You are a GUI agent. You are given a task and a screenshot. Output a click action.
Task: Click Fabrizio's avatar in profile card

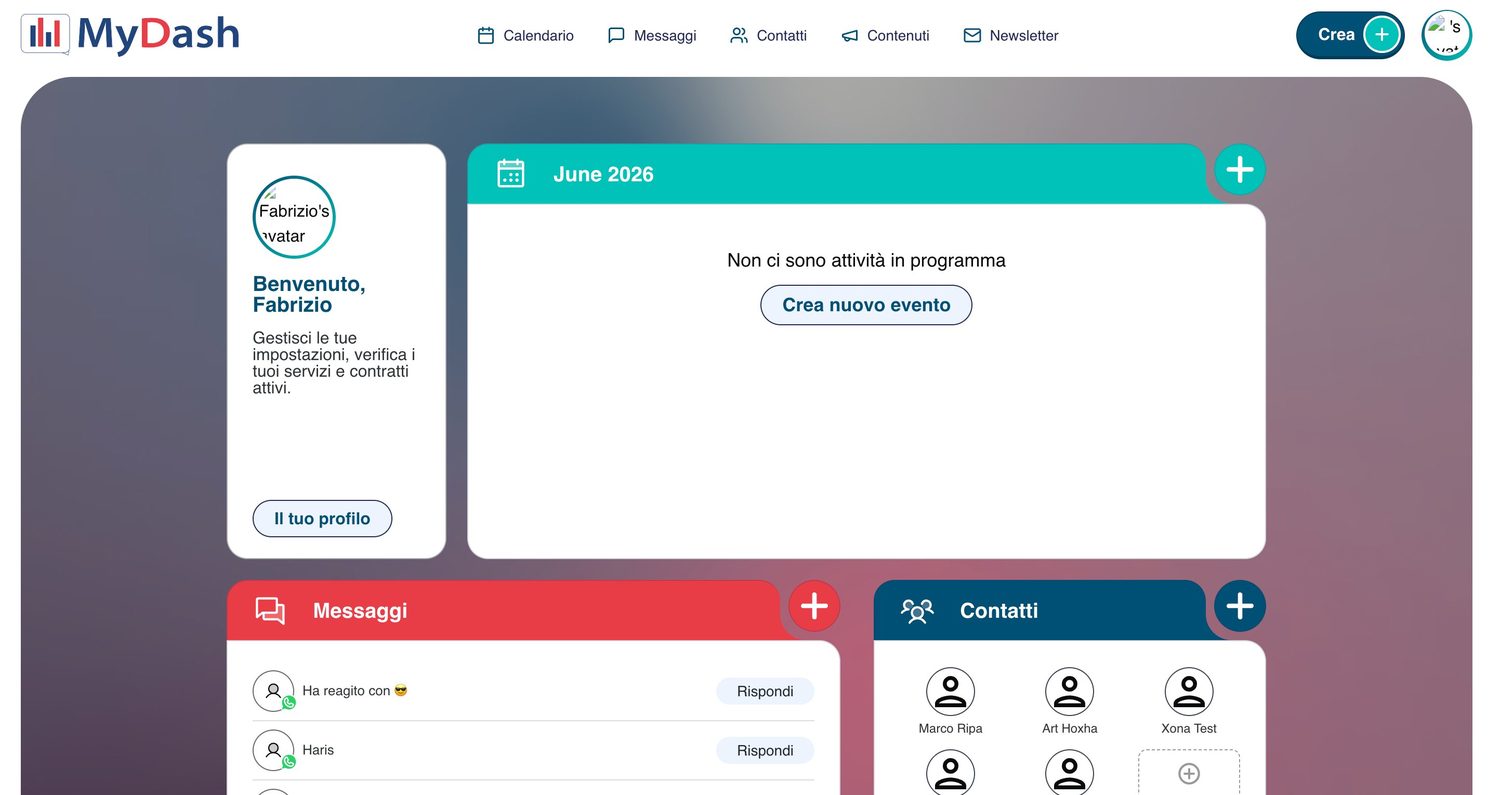[294, 217]
